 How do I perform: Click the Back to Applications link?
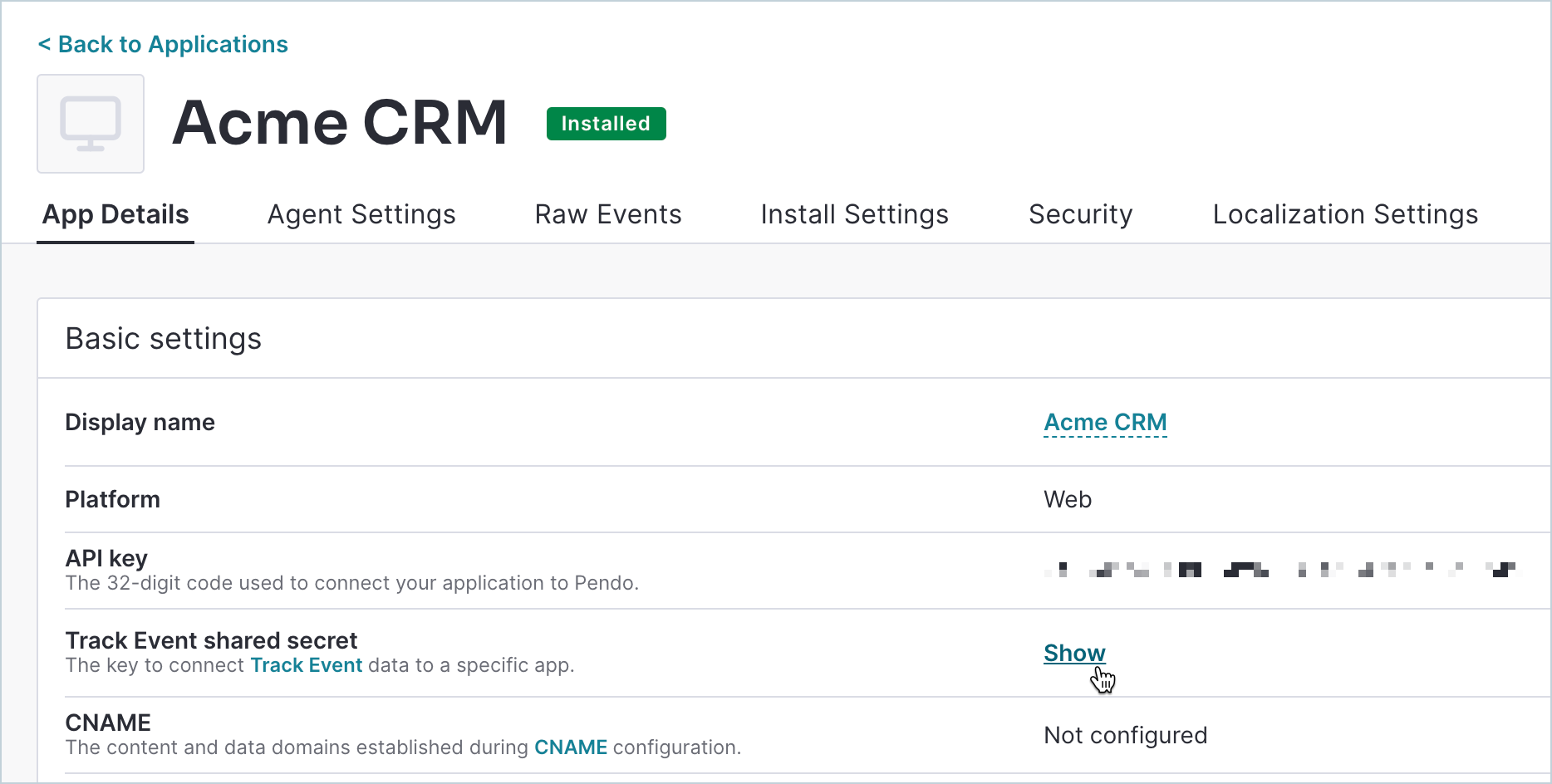pyautogui.click(x=163, y=45)
